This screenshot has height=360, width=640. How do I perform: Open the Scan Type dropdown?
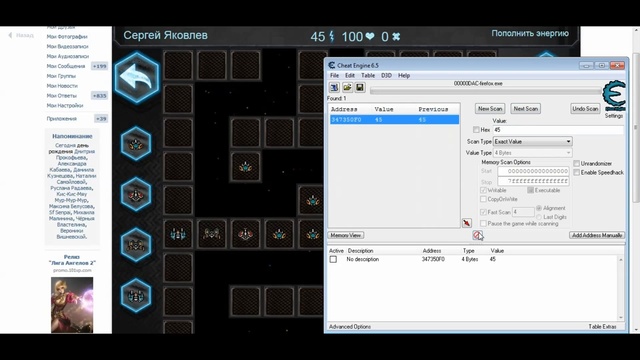pyautogui.click(x=533, y=141)
